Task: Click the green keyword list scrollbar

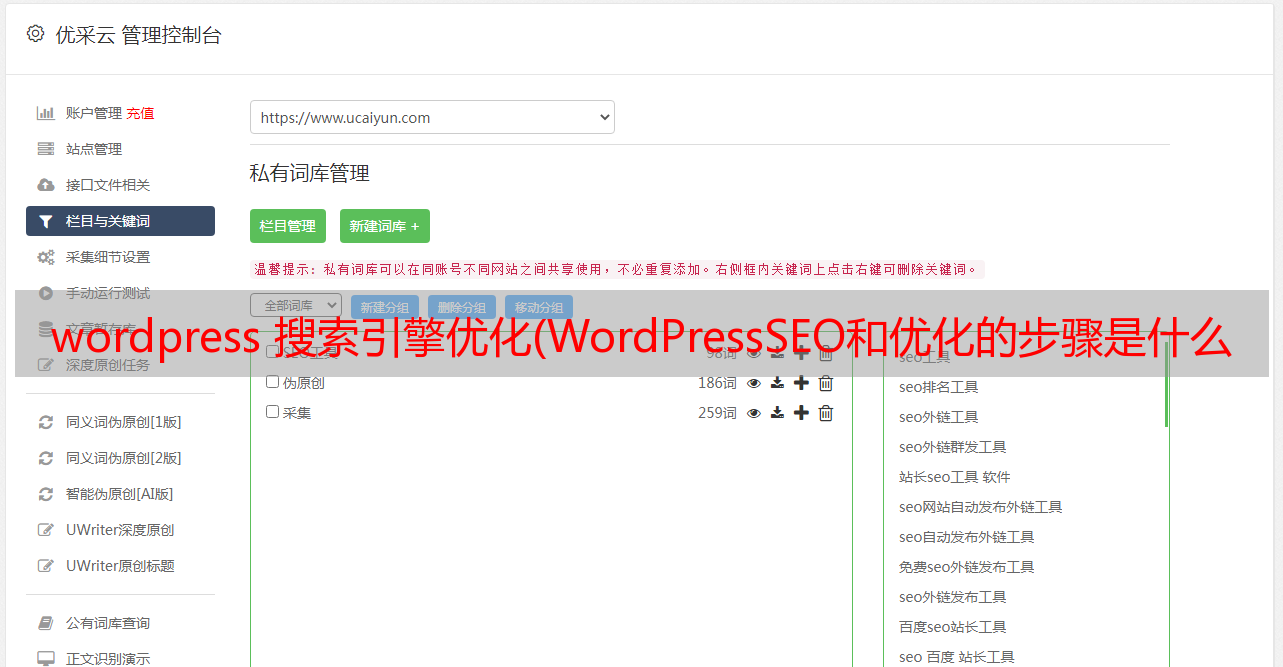Action: pos(1166,385)
